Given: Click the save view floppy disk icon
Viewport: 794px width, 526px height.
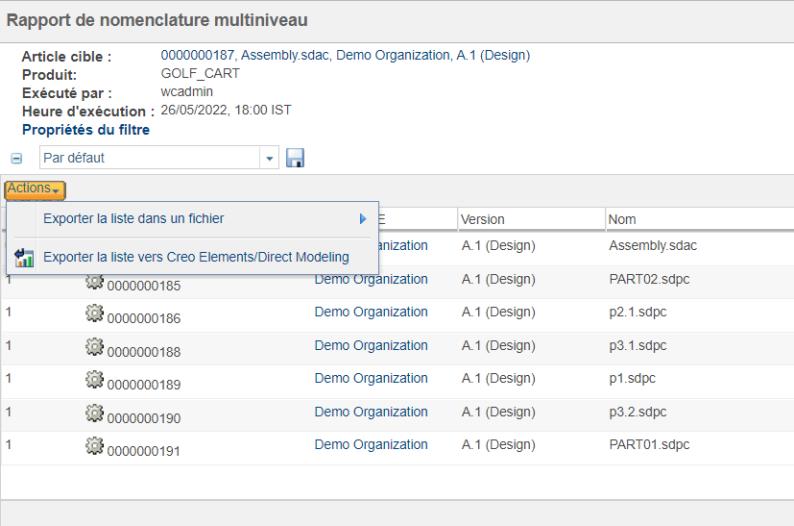Looking at the screenshot, I should pyautogui.click(x=295, y=158).
